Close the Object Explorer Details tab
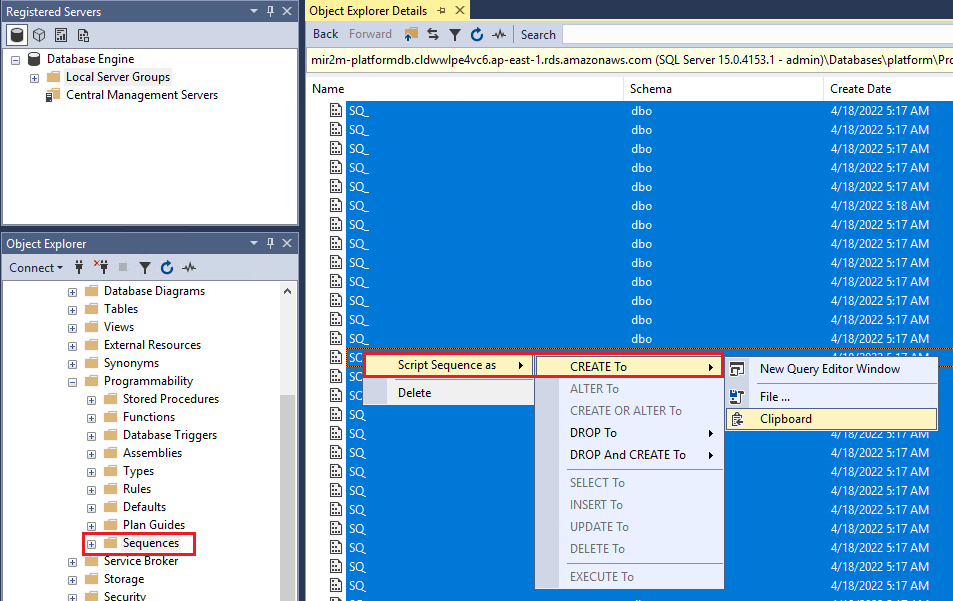953x601 pixels. (x=460, y=10)
